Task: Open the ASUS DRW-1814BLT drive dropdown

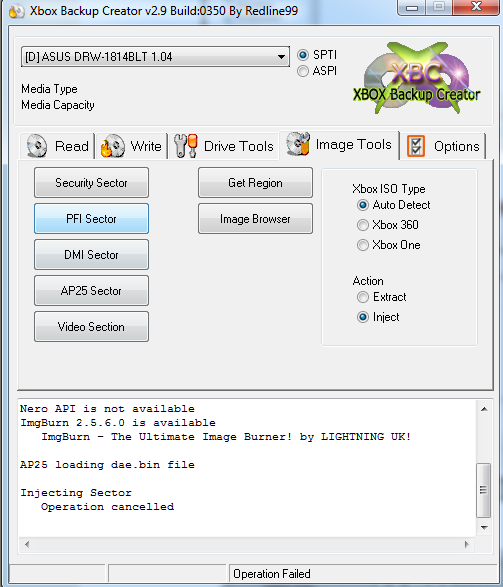Action: coord(155,57)
